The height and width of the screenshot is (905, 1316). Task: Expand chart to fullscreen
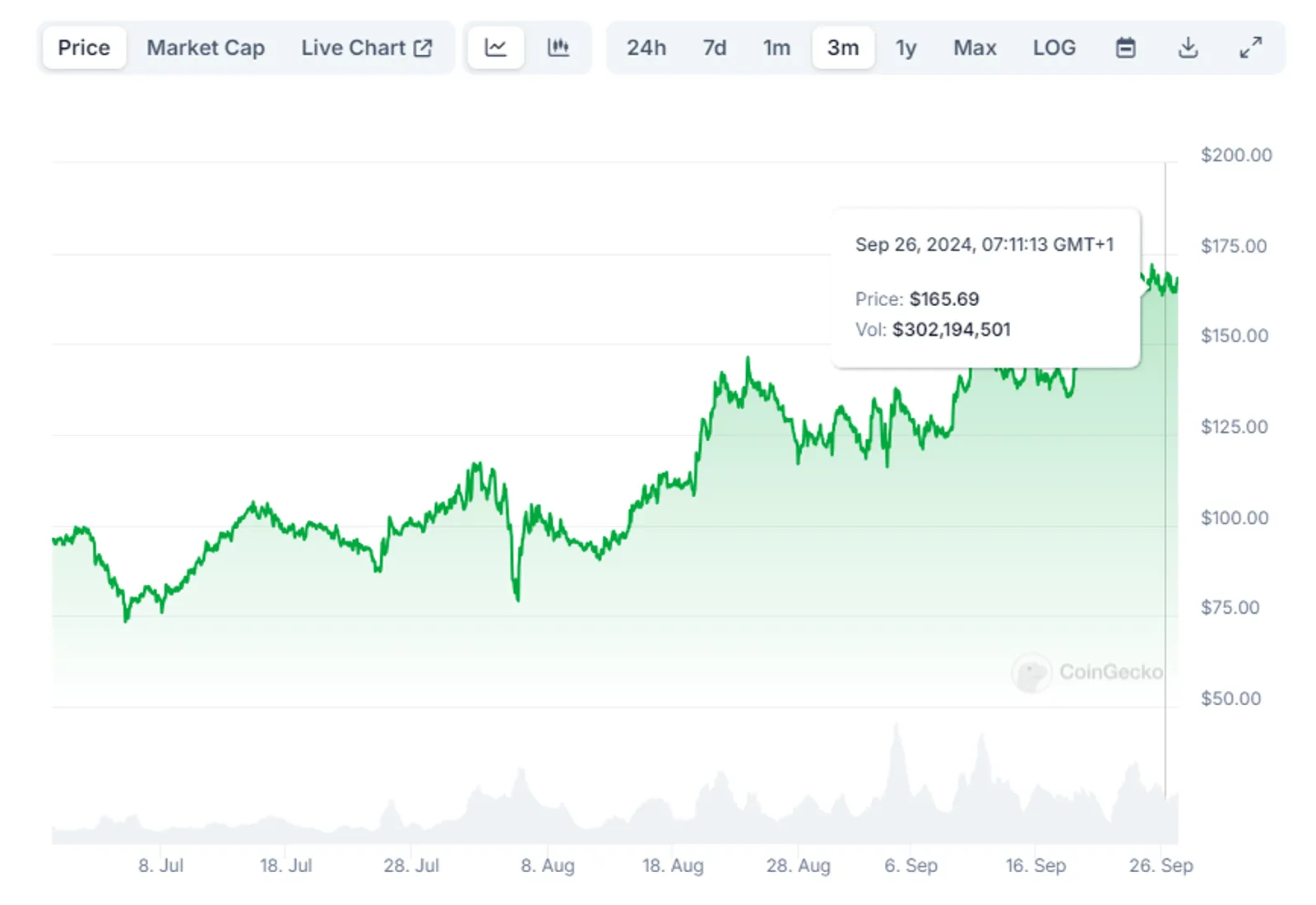click(1250, 48)
